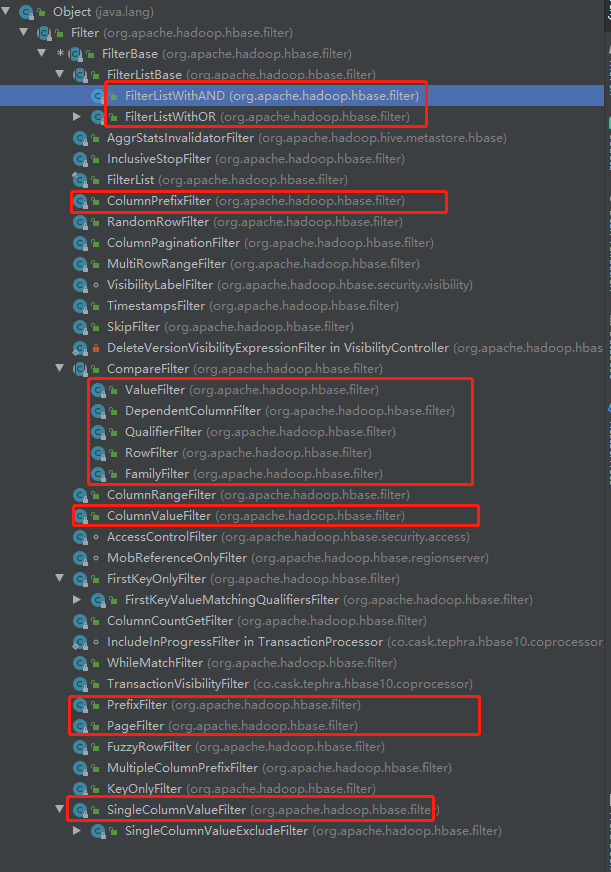This screenshot has width=611, height=872.
Task: Expand the SingleColumnValueExcludeFilter node
Action: [x=77, y=831]
